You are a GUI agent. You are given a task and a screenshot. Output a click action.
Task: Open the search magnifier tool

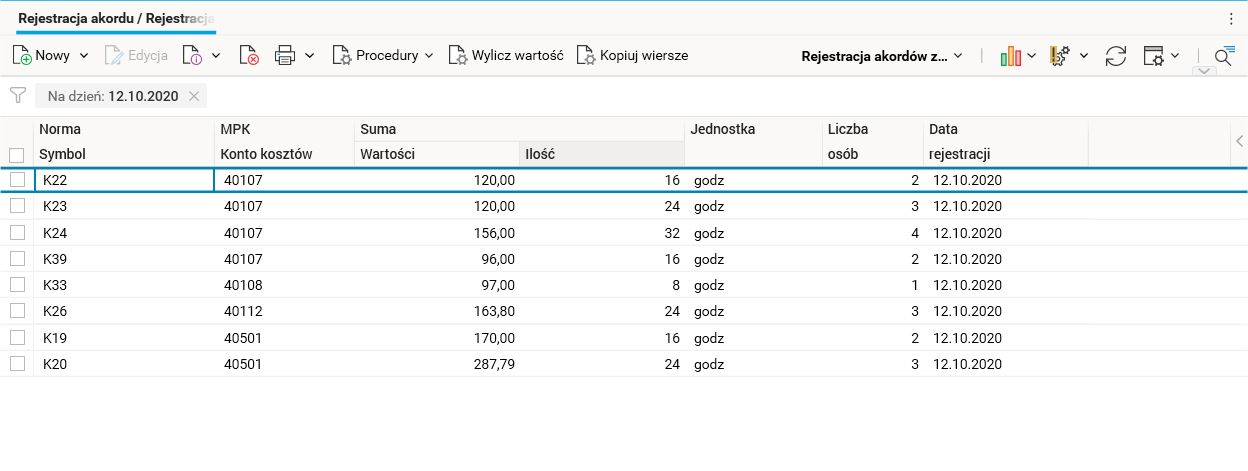[x=1224, y=56]
